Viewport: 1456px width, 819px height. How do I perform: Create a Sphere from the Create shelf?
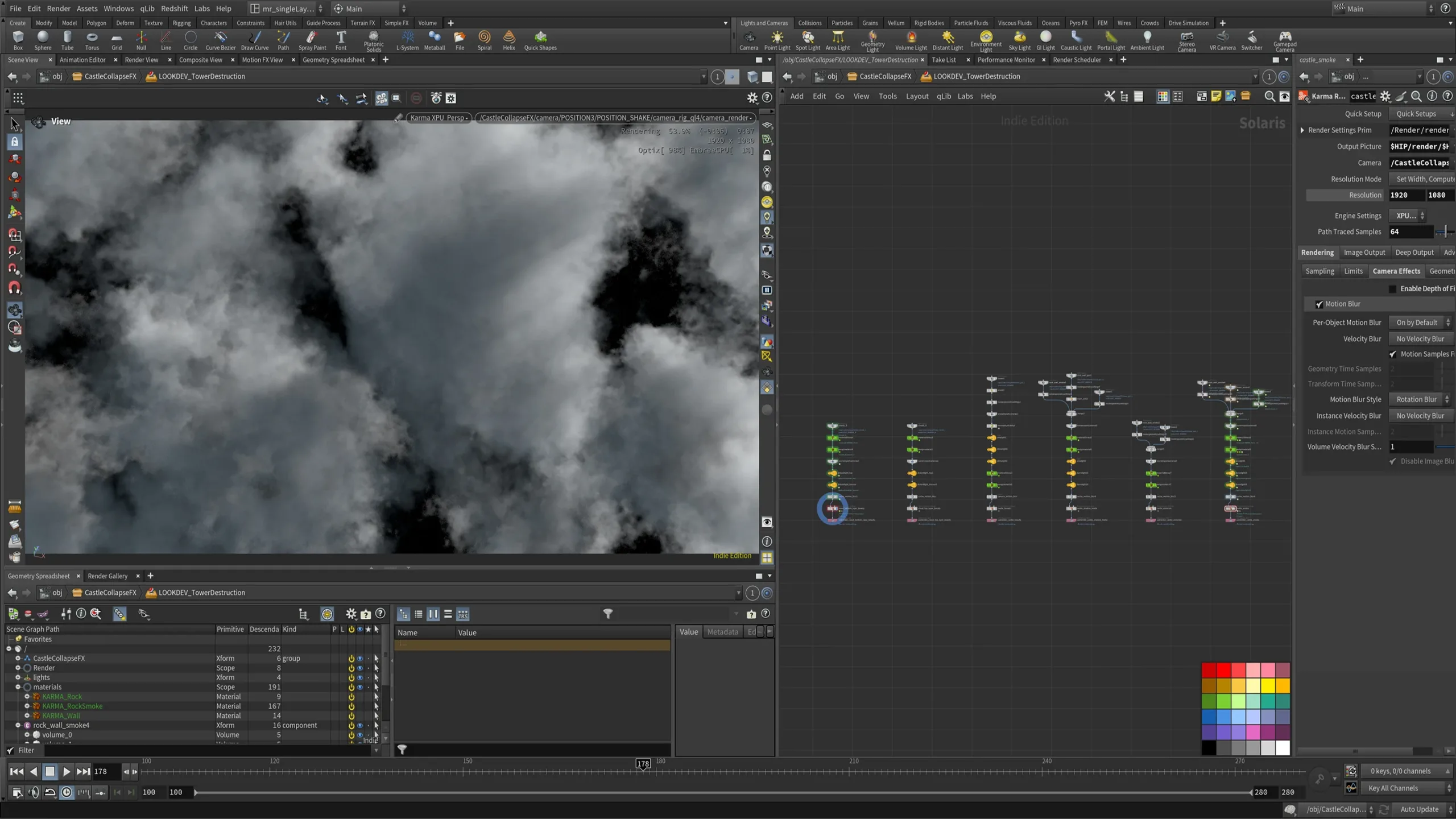tap(42, 40)
